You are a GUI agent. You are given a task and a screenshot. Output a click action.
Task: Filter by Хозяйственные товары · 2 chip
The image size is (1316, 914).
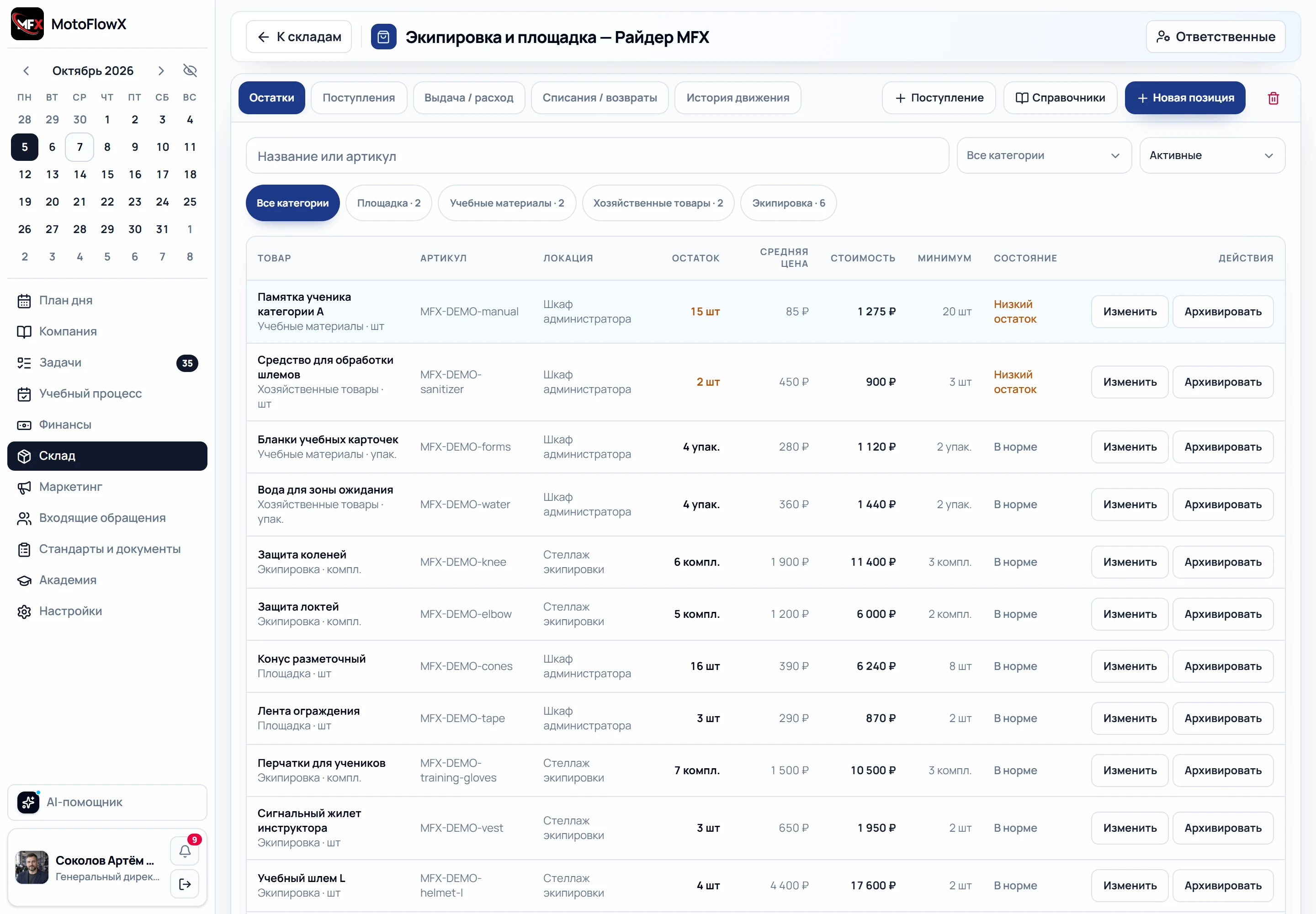point(658,203)
